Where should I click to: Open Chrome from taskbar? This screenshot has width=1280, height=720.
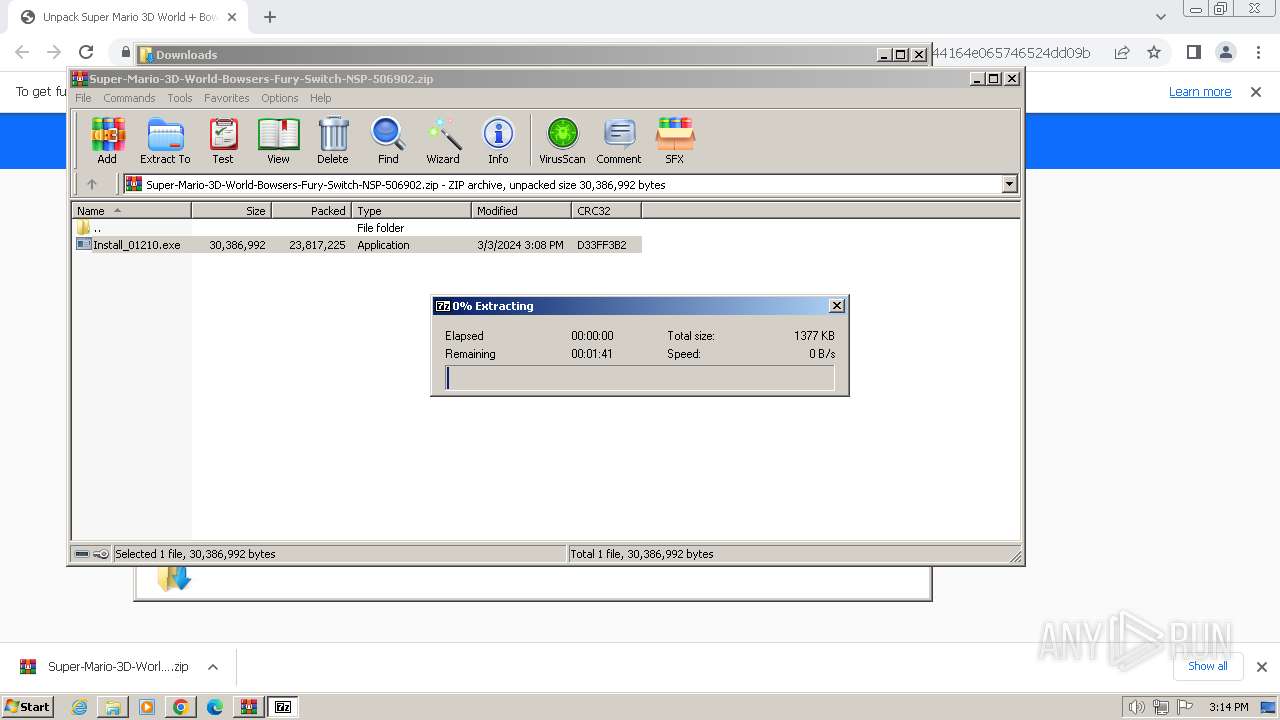(181, 707)
